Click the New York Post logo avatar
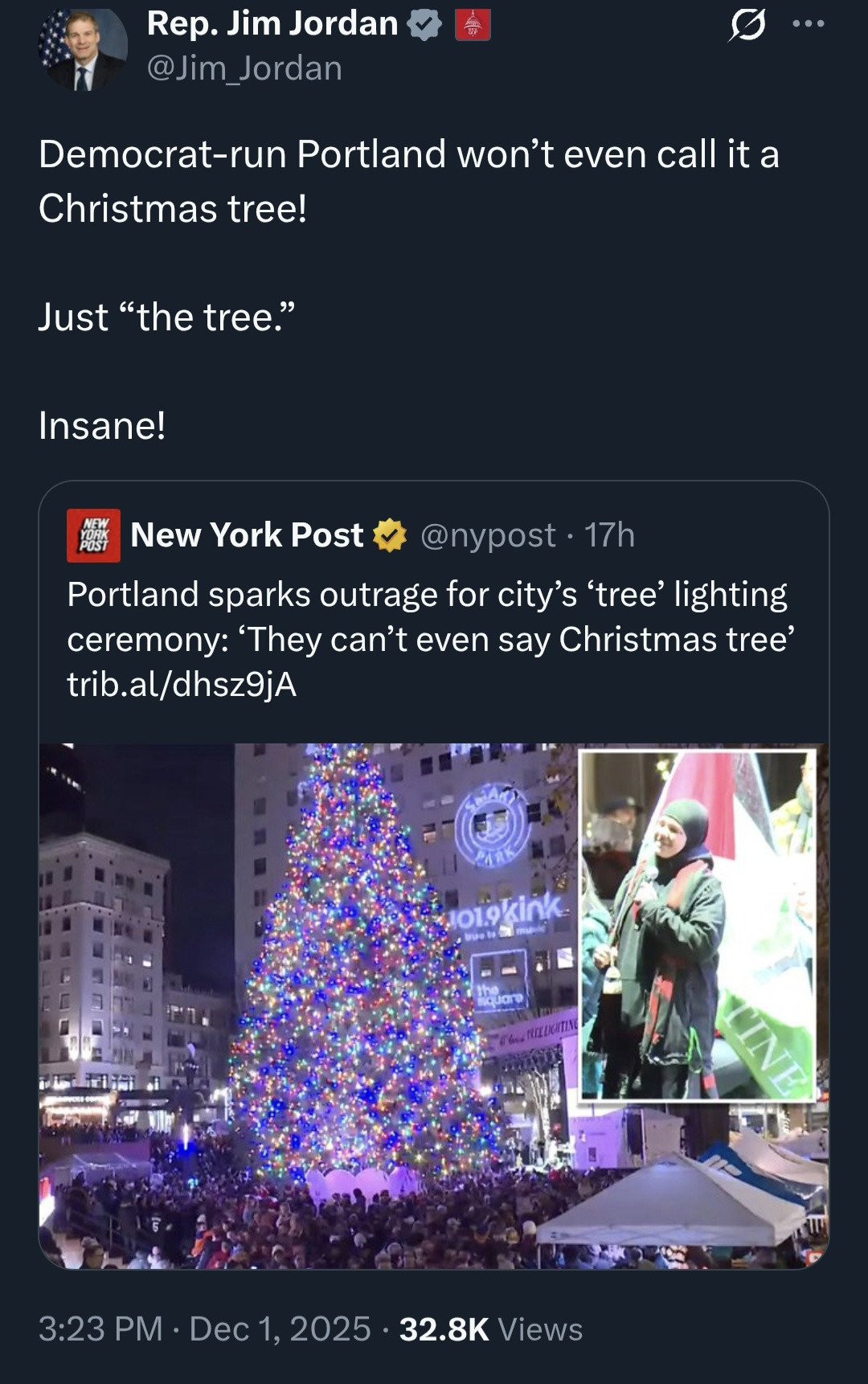This screenshot has width=868, height=1384. (x=93, y=535)
